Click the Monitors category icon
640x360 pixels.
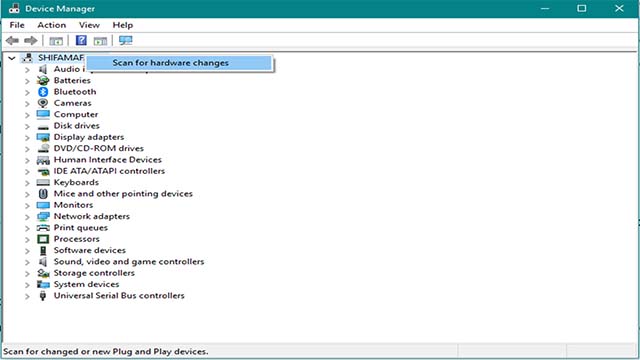[x=43, y=205]
